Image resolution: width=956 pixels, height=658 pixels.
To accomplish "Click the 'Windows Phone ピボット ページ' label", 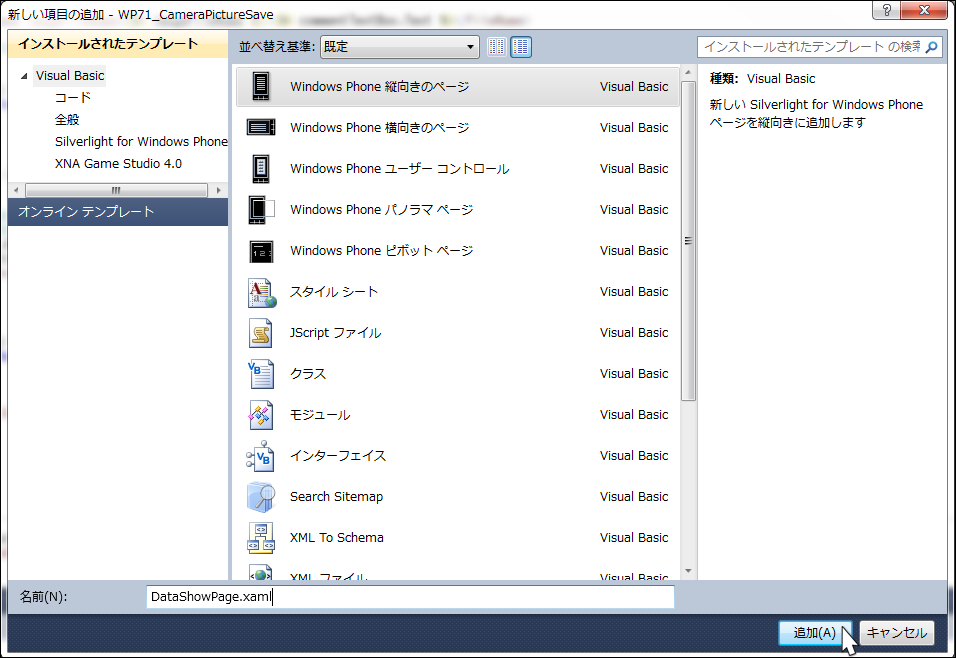I will tap(382, 251).
